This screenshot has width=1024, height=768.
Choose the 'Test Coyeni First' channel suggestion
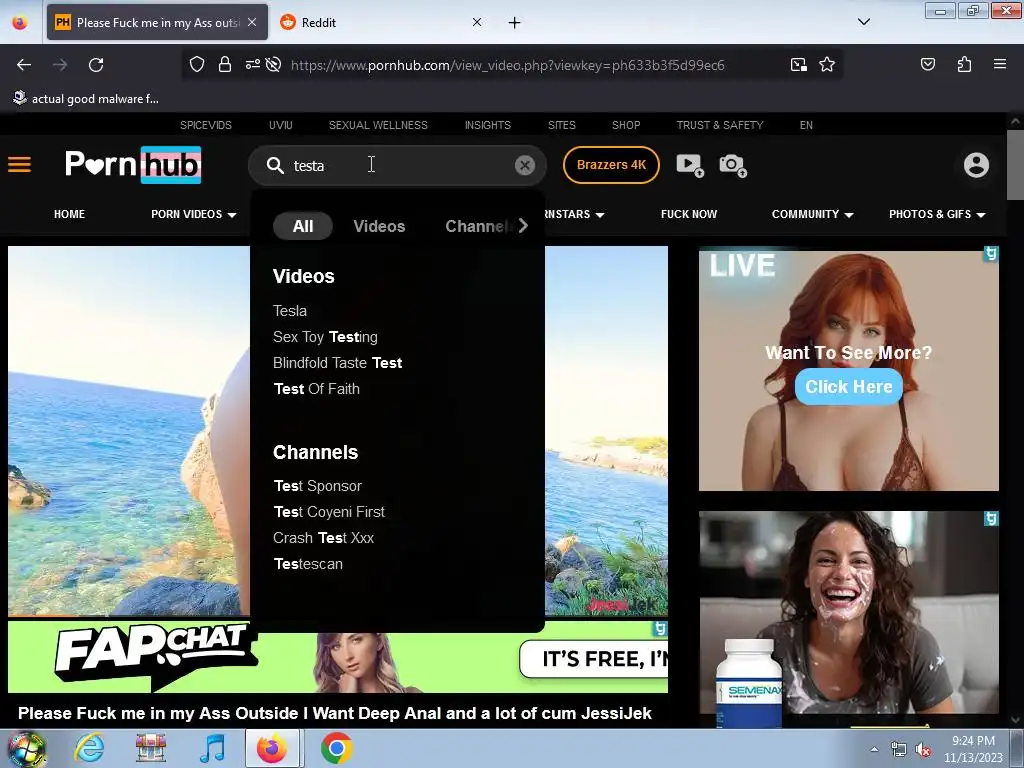[329, 512]
